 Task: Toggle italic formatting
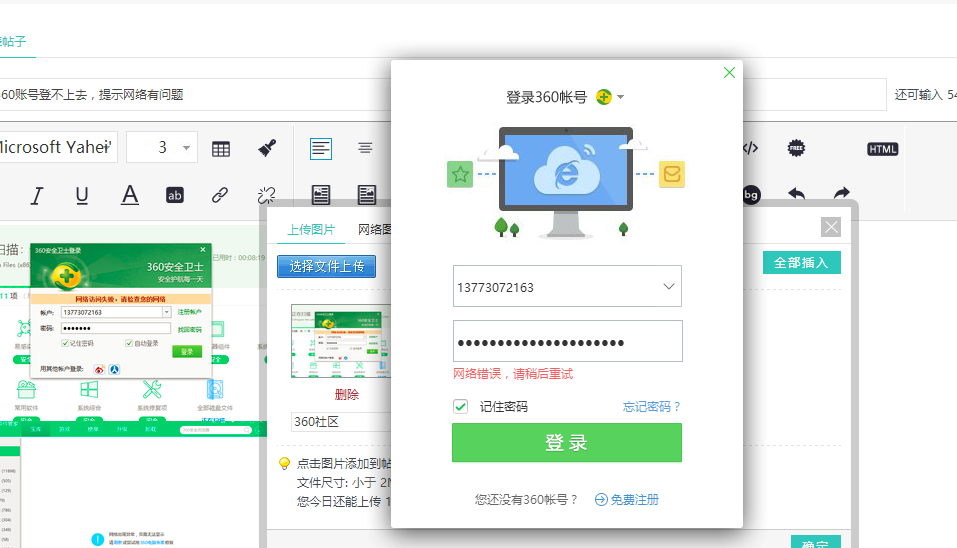pos(37,195)
